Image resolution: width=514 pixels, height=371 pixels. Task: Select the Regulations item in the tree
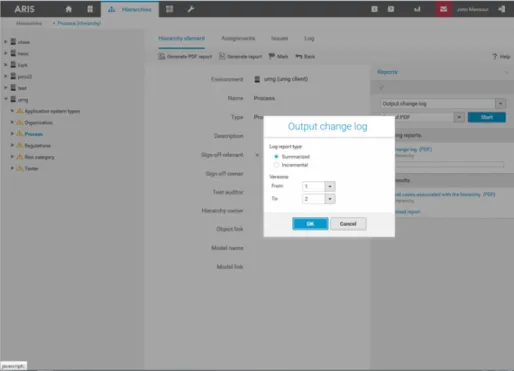37,145
